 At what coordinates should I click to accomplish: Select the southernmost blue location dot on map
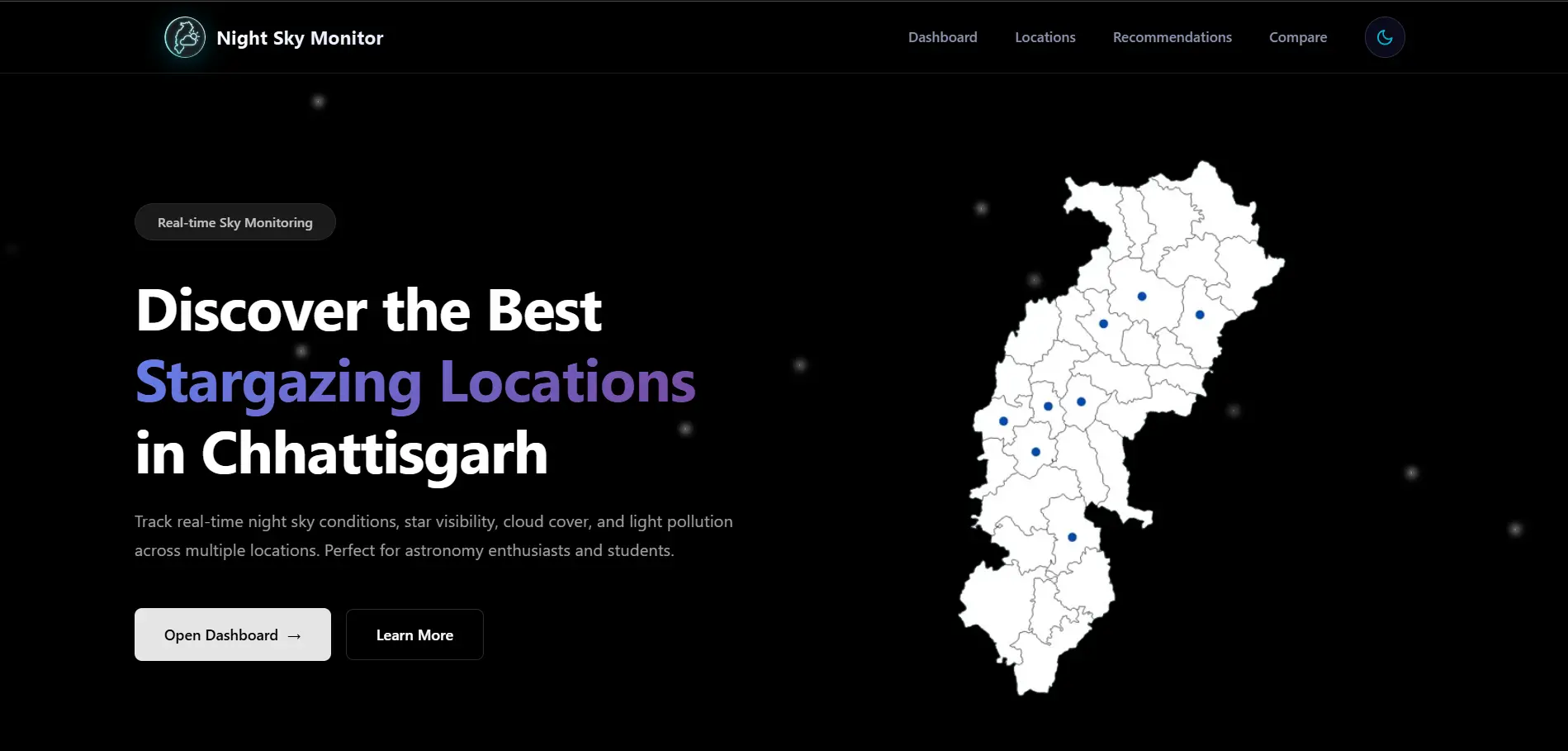[x=1072, y=537]
